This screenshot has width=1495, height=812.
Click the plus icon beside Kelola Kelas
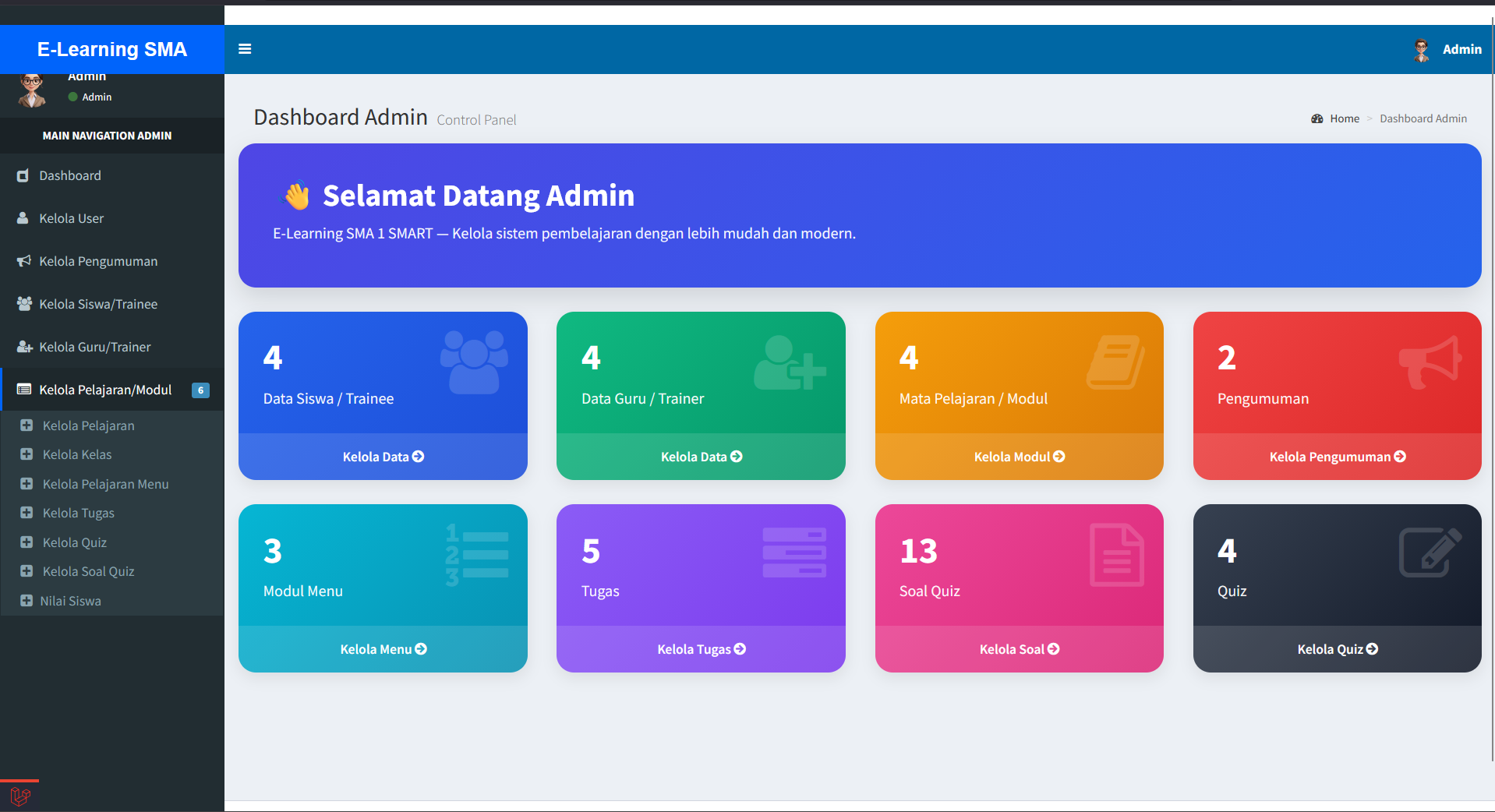click(x=27, y=454)
